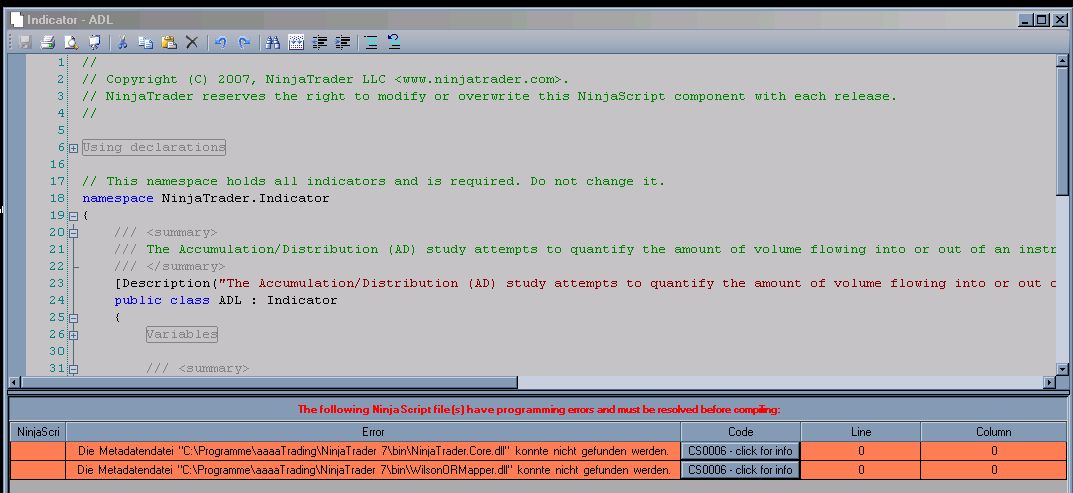Expand the Variables region at line 26
The width and height of the screenshot is (1073, 493).
[73, 336]
